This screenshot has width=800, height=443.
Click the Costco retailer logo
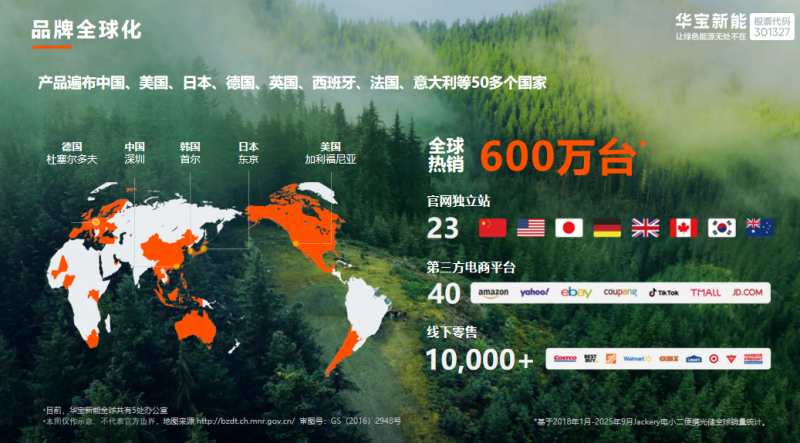coord(566,358)
